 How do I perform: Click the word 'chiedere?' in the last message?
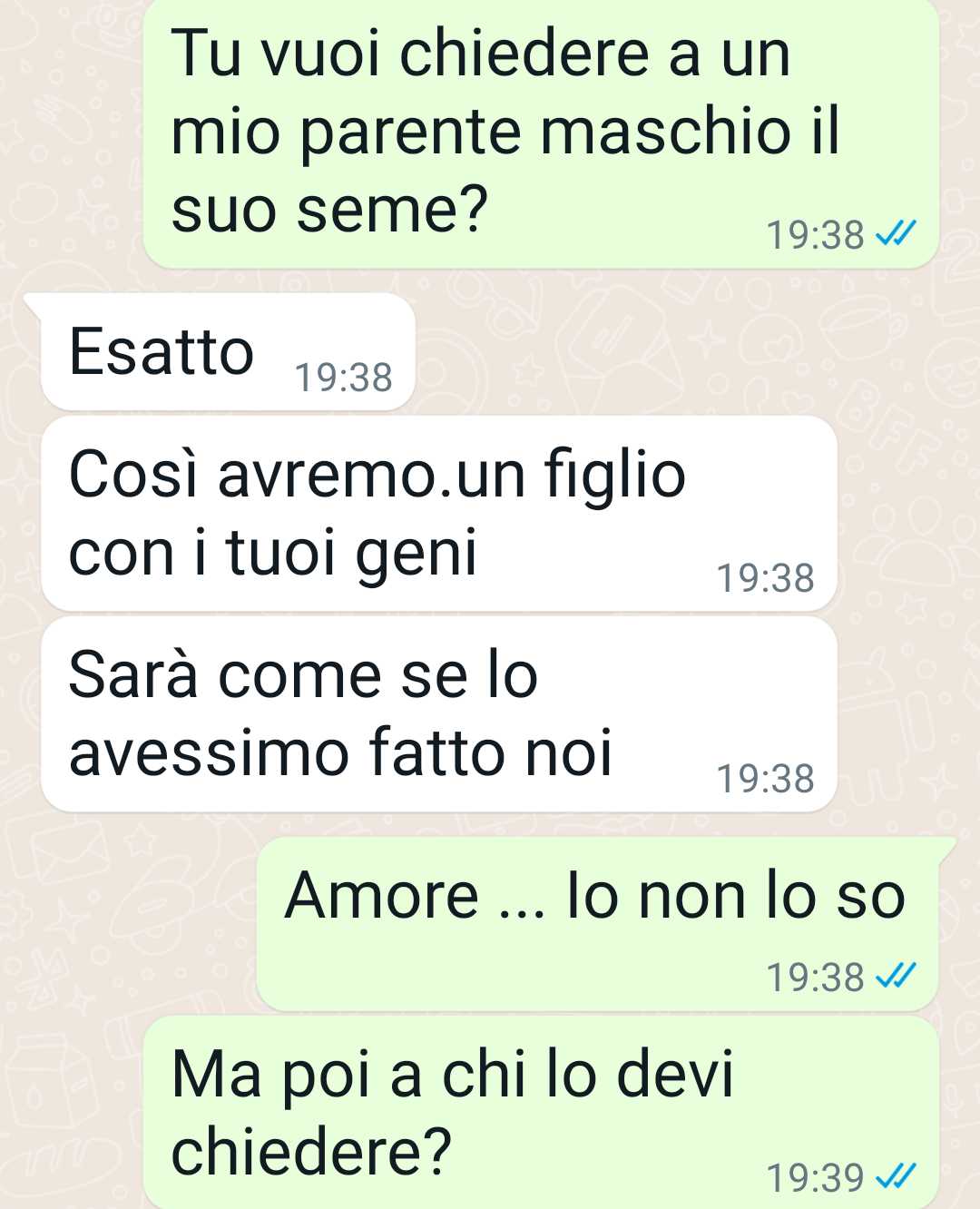(x=311, y=1153)
